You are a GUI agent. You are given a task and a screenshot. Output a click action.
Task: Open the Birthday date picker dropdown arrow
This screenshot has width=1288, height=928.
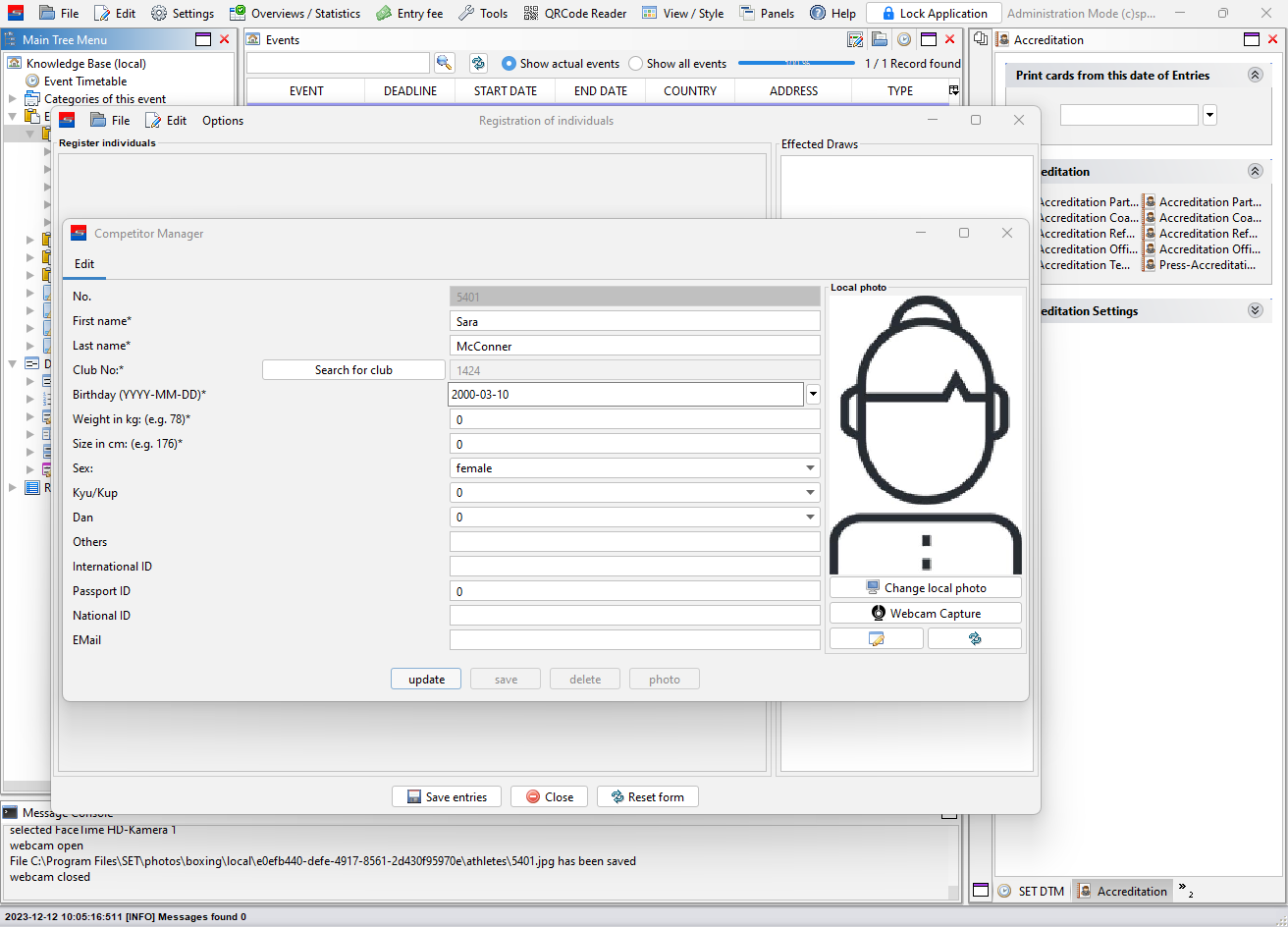pos(813,395)
